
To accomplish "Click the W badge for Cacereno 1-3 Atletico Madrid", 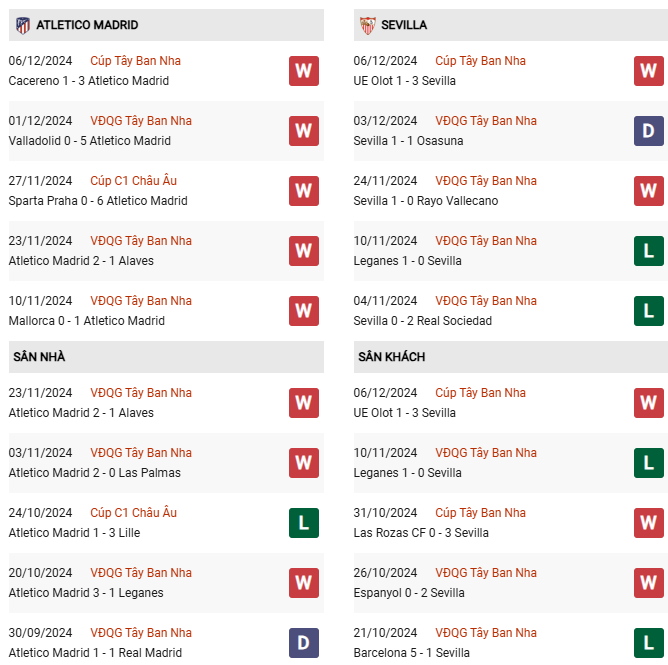I will (304, 71).
